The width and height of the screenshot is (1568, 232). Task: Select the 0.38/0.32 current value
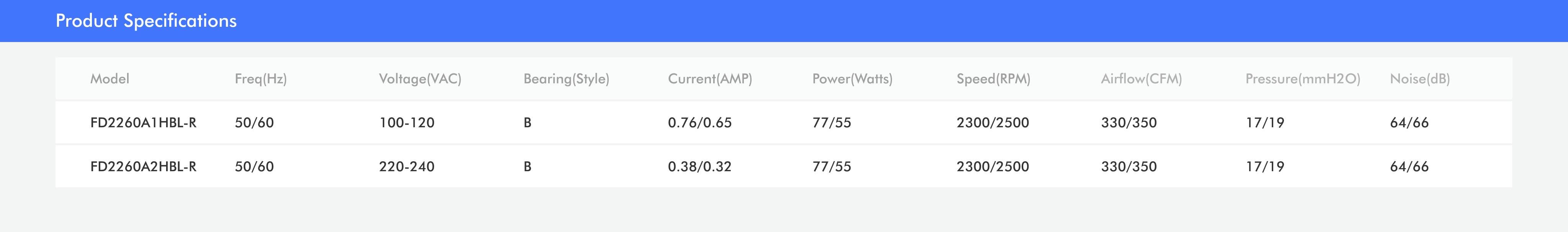pos(699,166)
